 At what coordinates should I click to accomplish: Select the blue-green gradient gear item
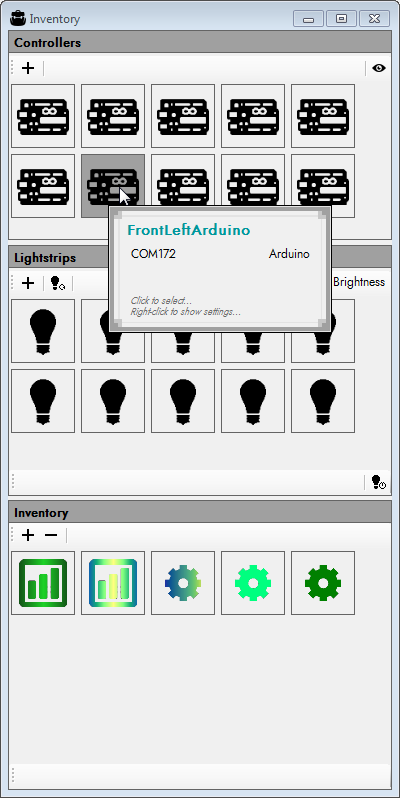tap(183, 583)
